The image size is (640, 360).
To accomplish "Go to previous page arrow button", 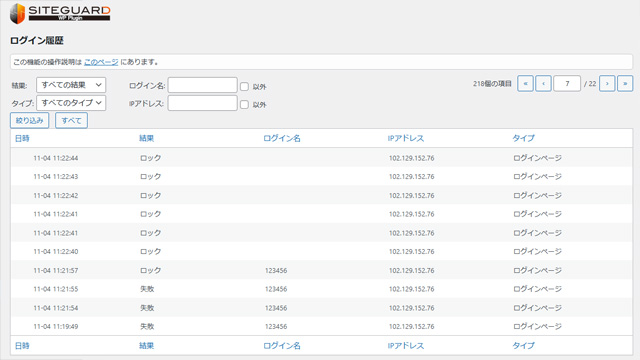I will pos(543,84).
